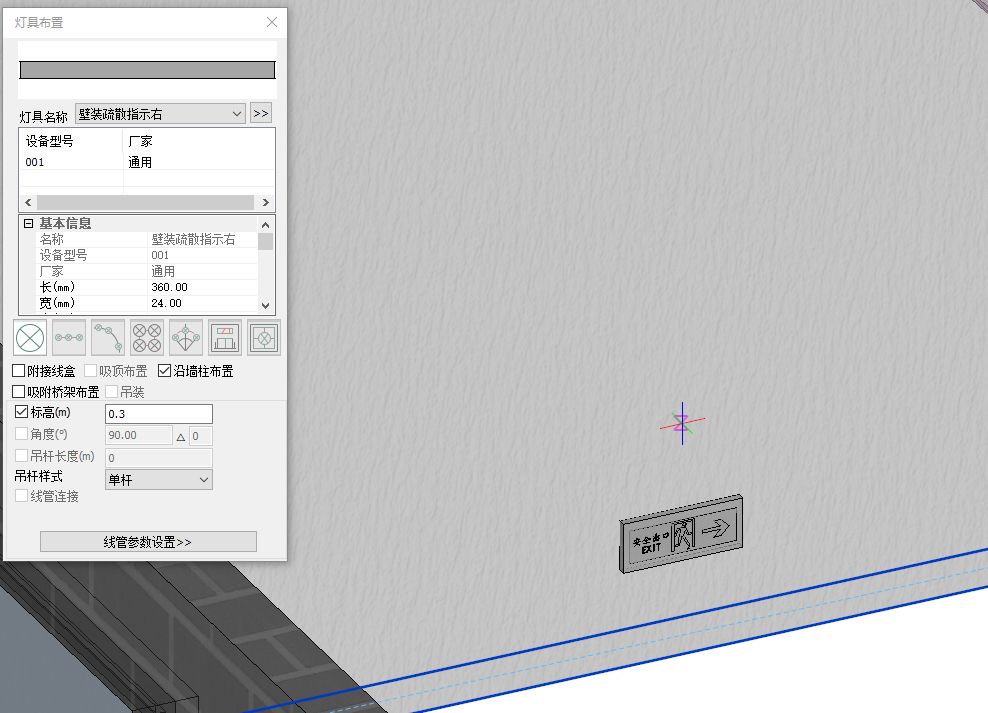Enable the 附接线盒 checkbox
Viewport: 988px width, 713px height.
click(x=19, y=371)
